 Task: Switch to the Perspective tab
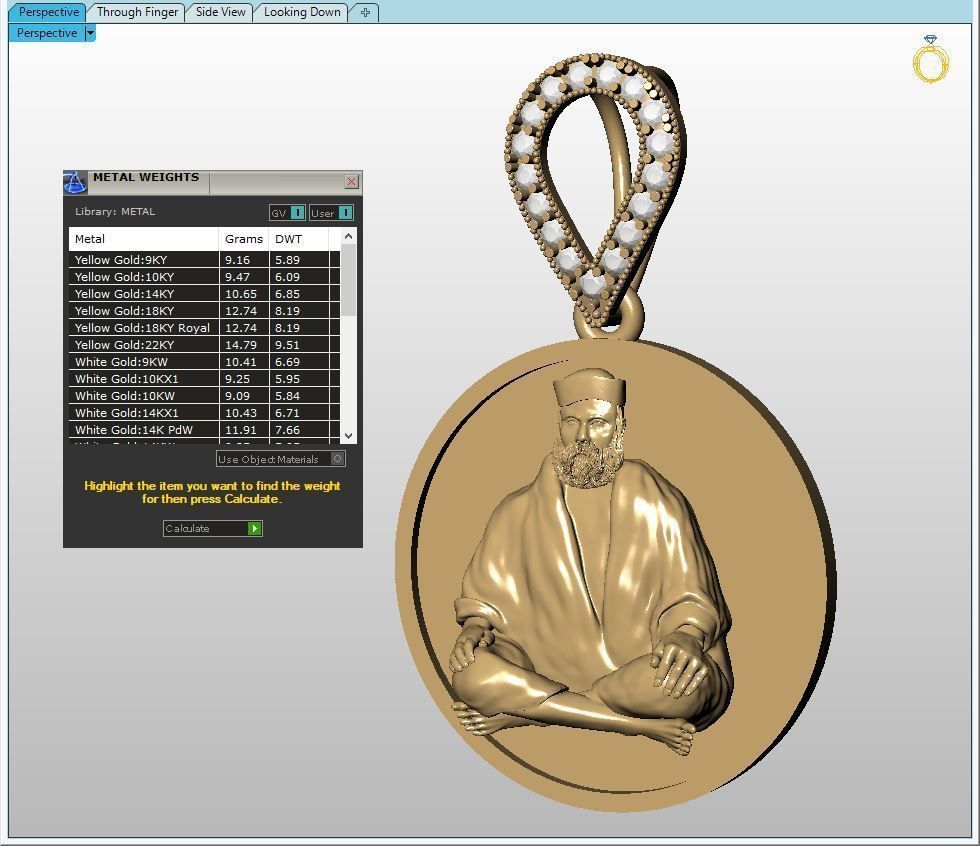[x=48, y=12]
